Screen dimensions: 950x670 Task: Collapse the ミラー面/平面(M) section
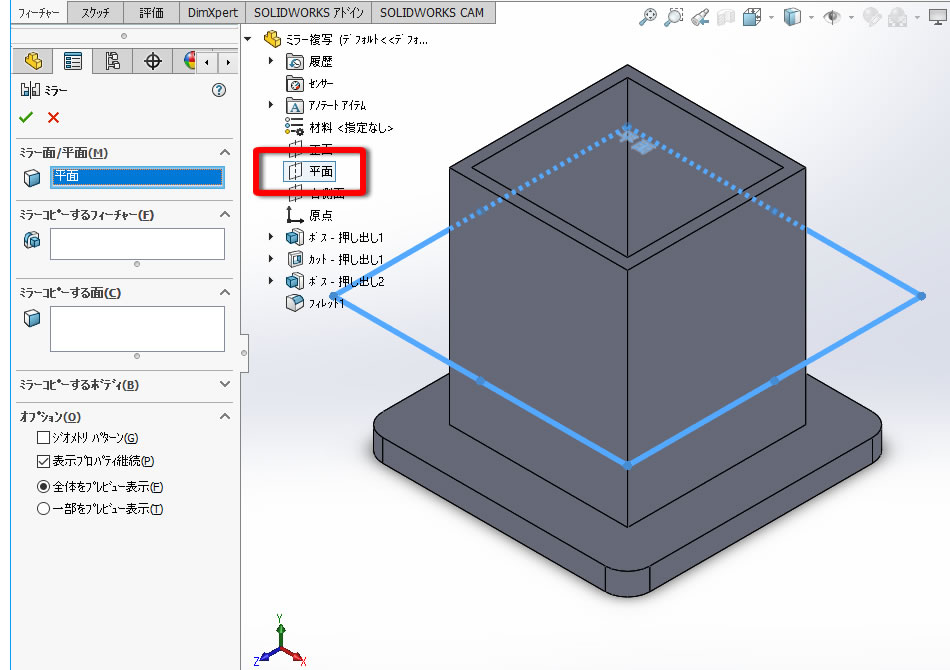click(x=225, y=153)
